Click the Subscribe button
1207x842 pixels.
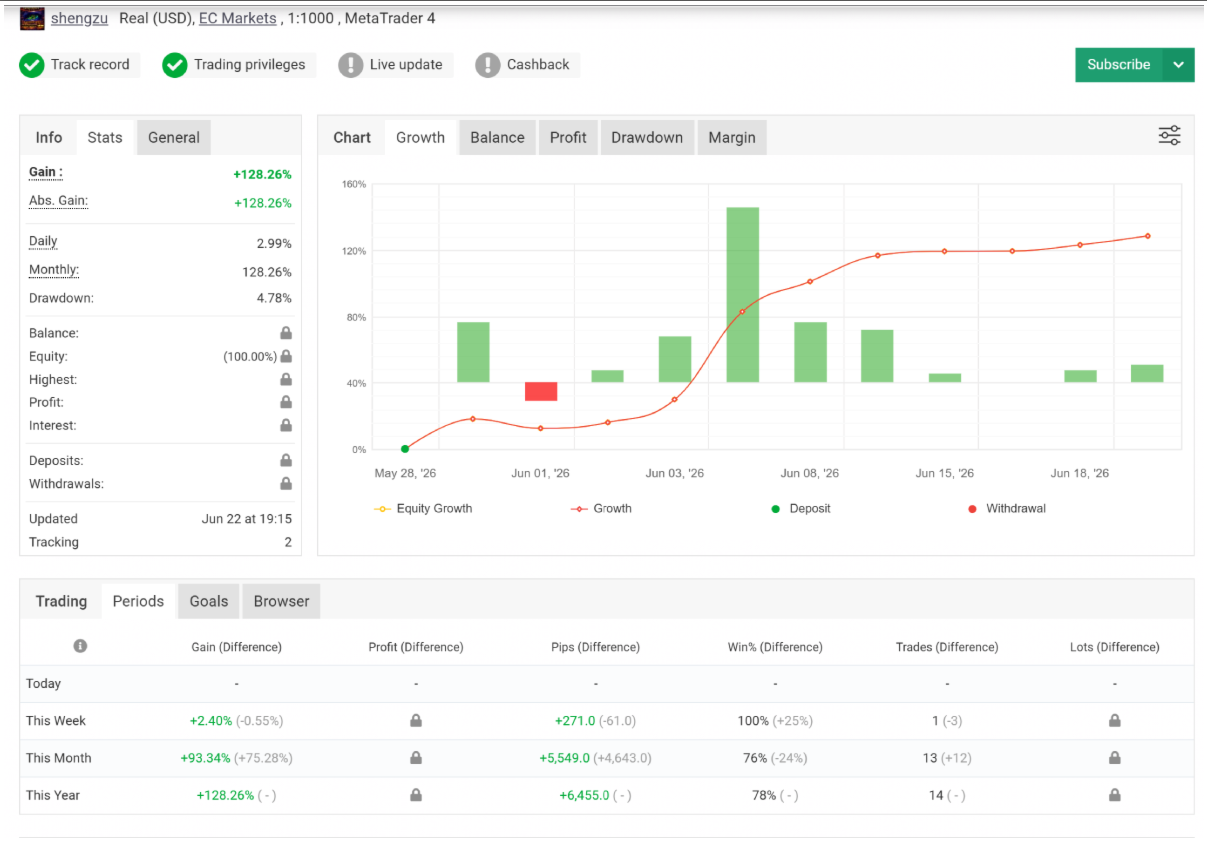pos(1119,65)
